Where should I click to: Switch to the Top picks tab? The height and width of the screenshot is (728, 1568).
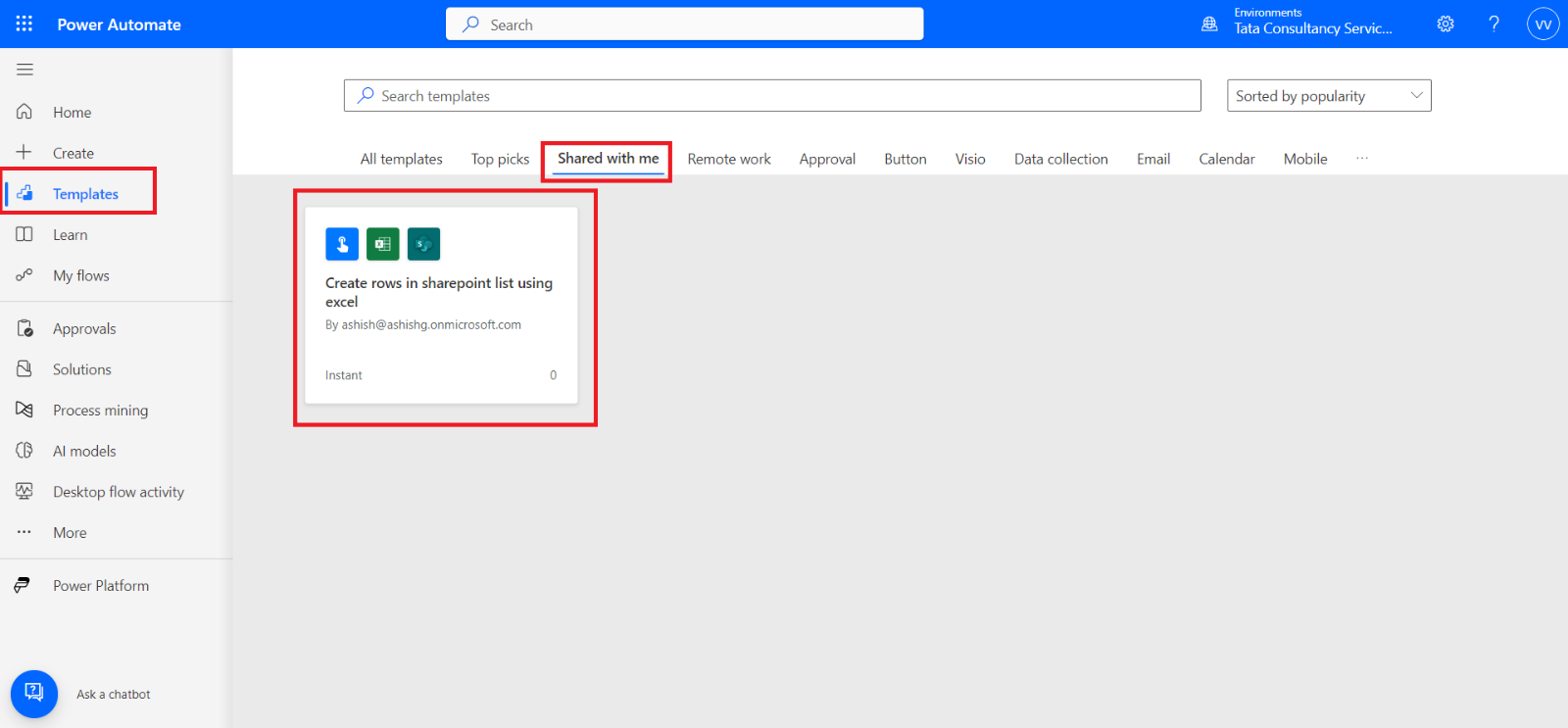tap(500, 159)
